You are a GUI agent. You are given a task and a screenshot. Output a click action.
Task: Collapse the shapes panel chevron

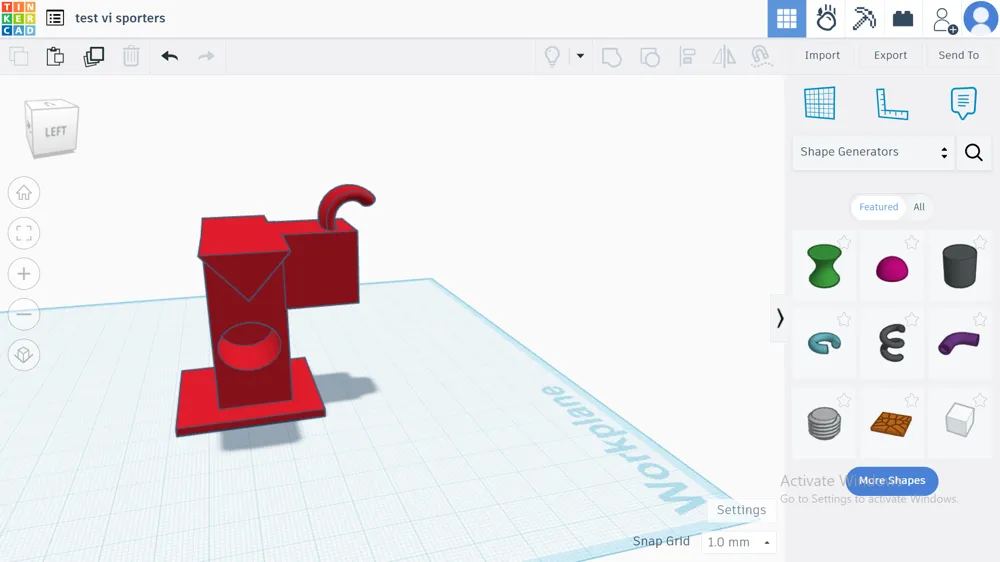779,318
